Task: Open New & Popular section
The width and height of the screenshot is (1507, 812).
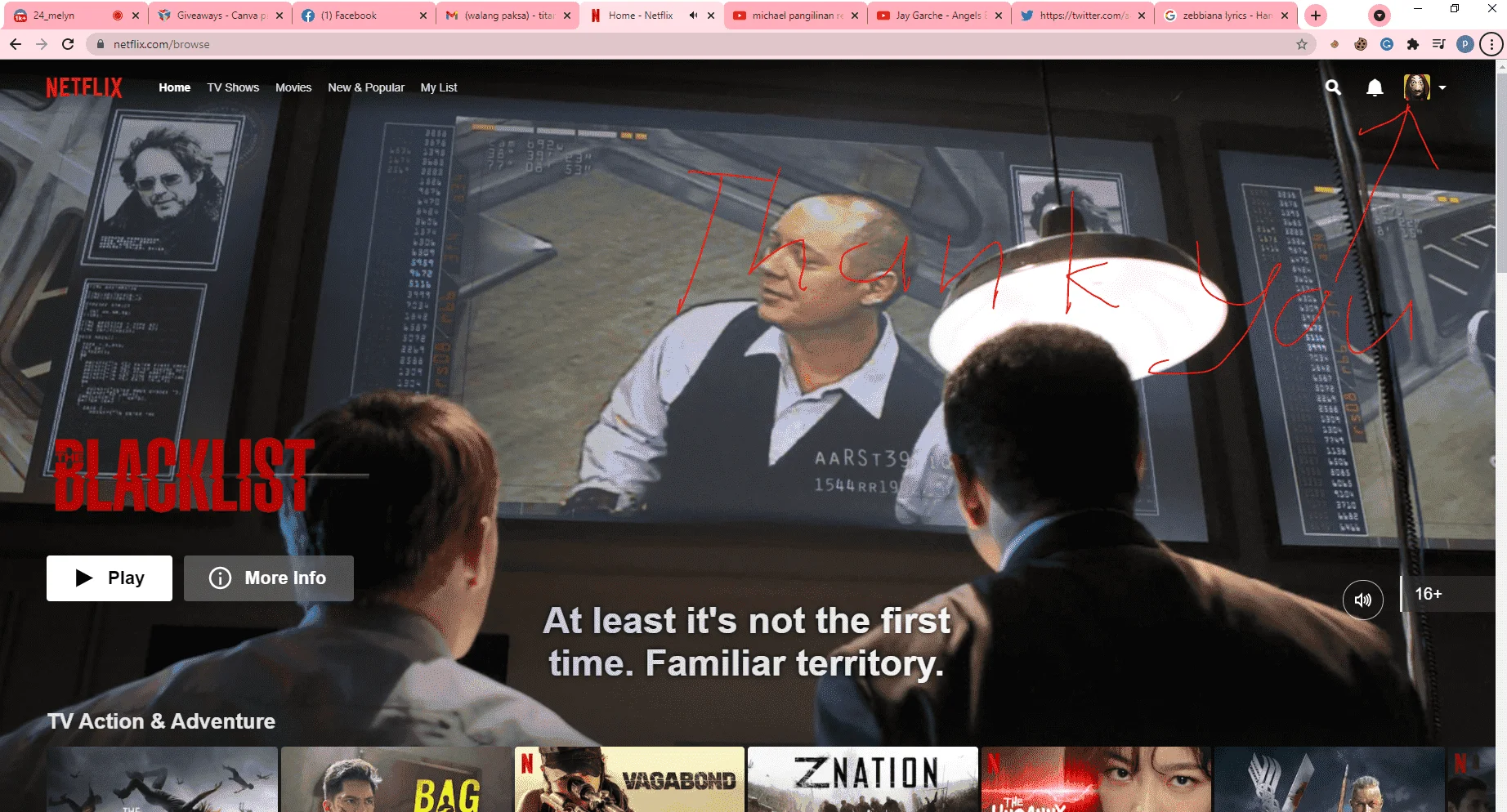Action: [x=366, y=87]
